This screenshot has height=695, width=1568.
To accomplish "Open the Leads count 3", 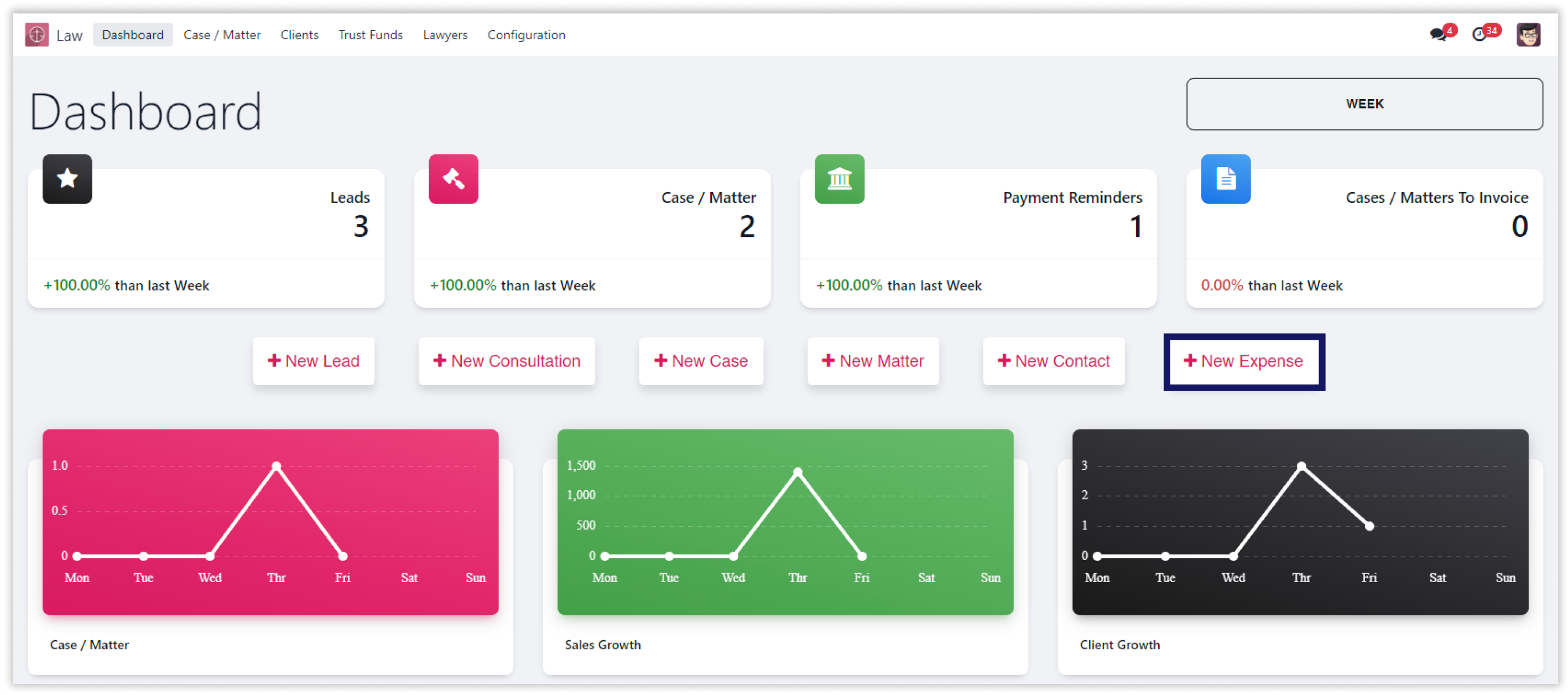I will coord(361,226).
